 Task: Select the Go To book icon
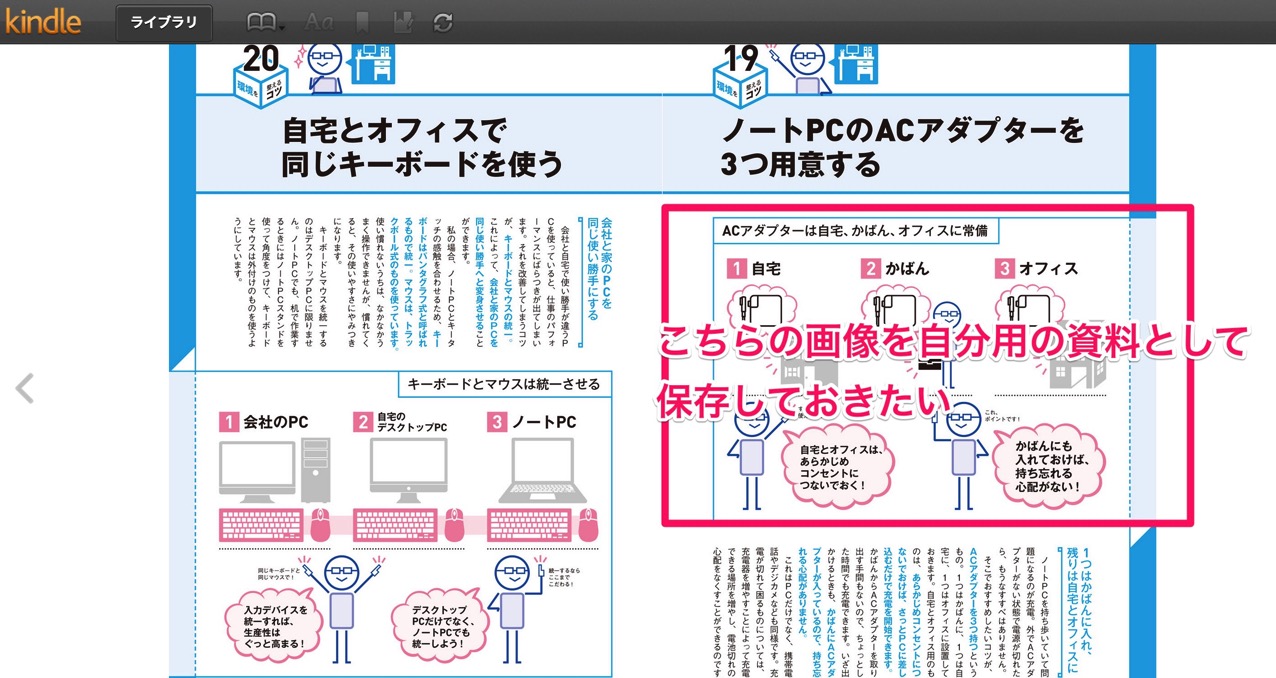point(262,21)
